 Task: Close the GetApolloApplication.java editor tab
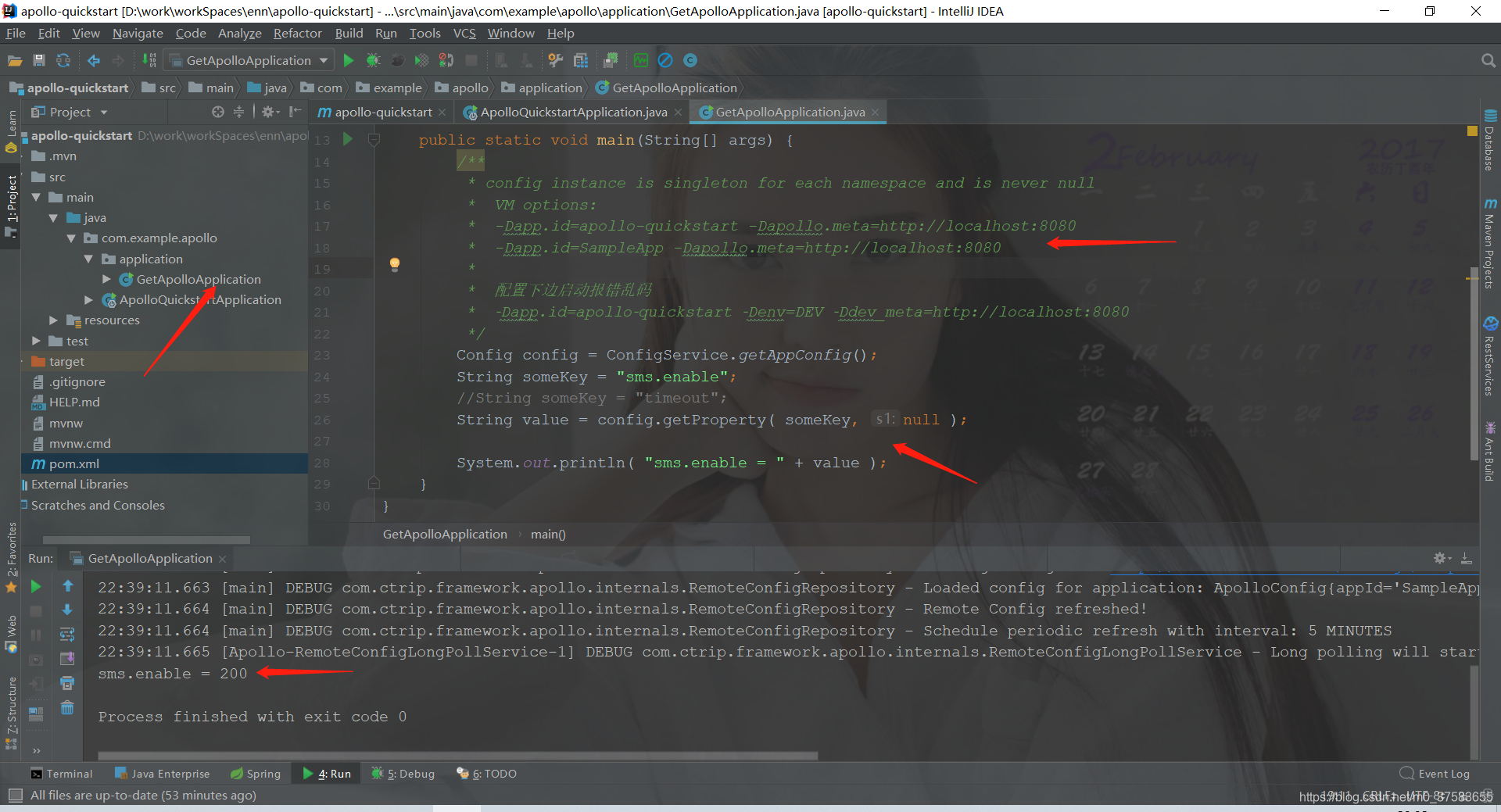coord(876,113)
